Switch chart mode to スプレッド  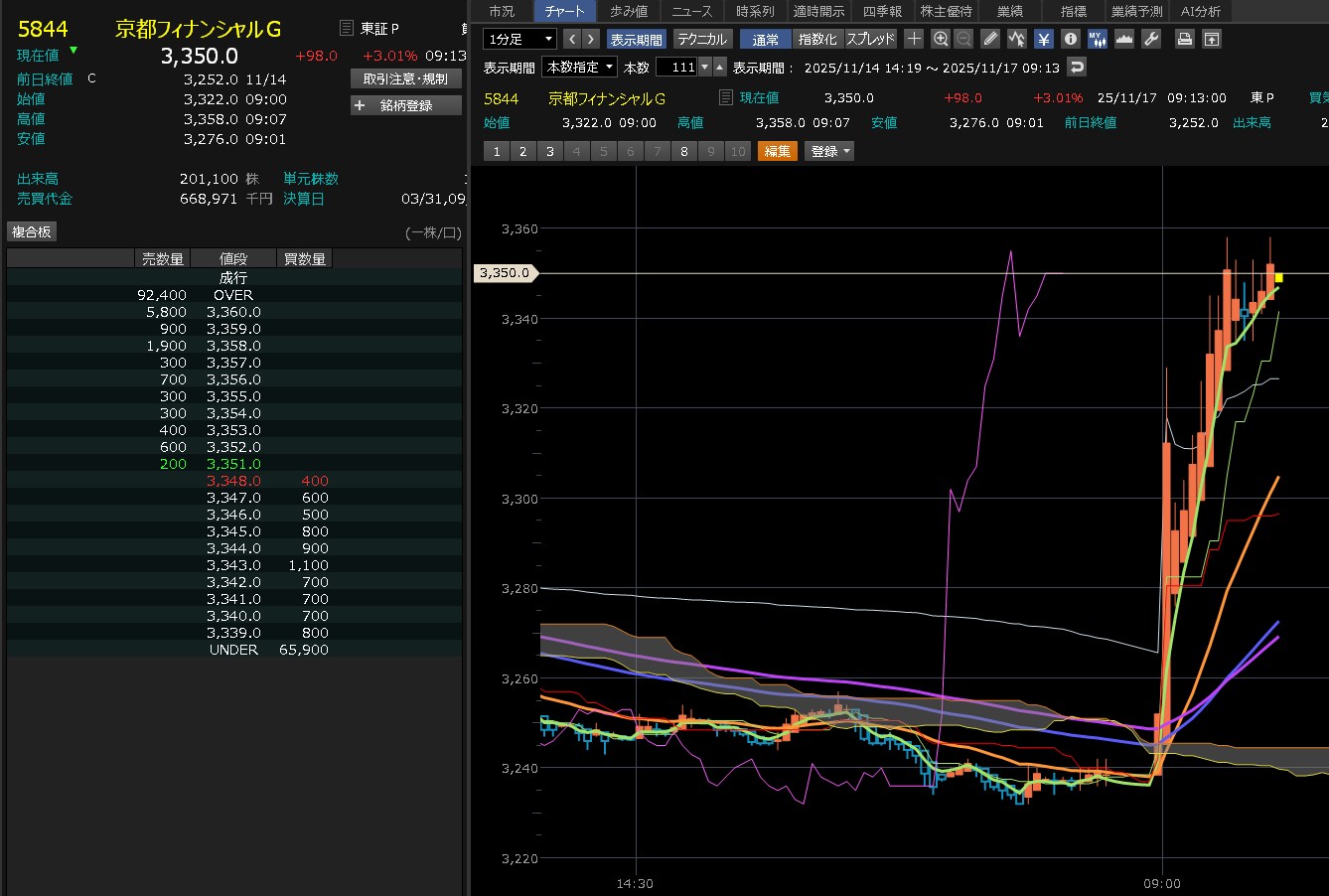click(x=870, y=39)
